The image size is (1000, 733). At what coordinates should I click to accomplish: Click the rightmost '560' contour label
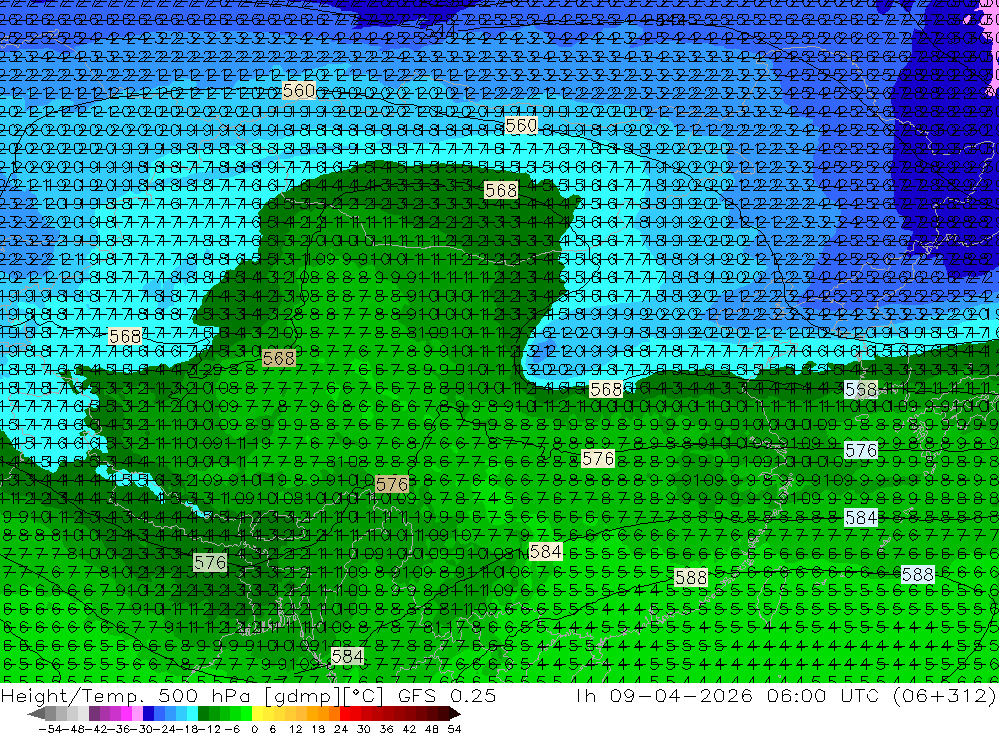pos(521,126)
